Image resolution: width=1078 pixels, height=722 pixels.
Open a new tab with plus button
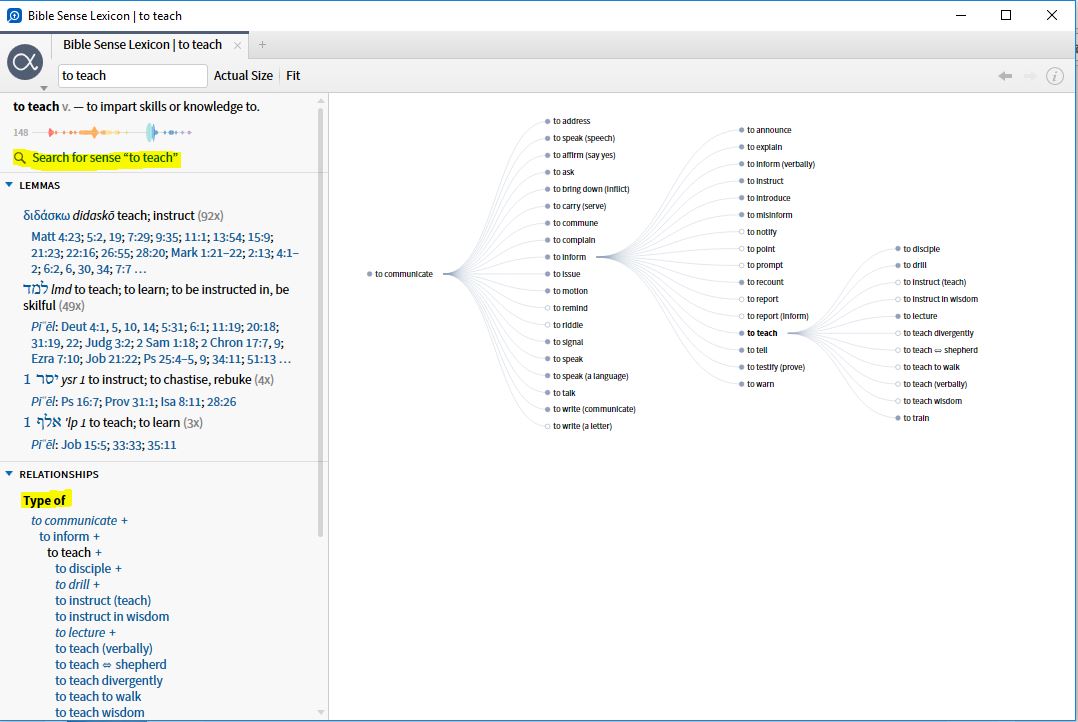pos(262,45)
